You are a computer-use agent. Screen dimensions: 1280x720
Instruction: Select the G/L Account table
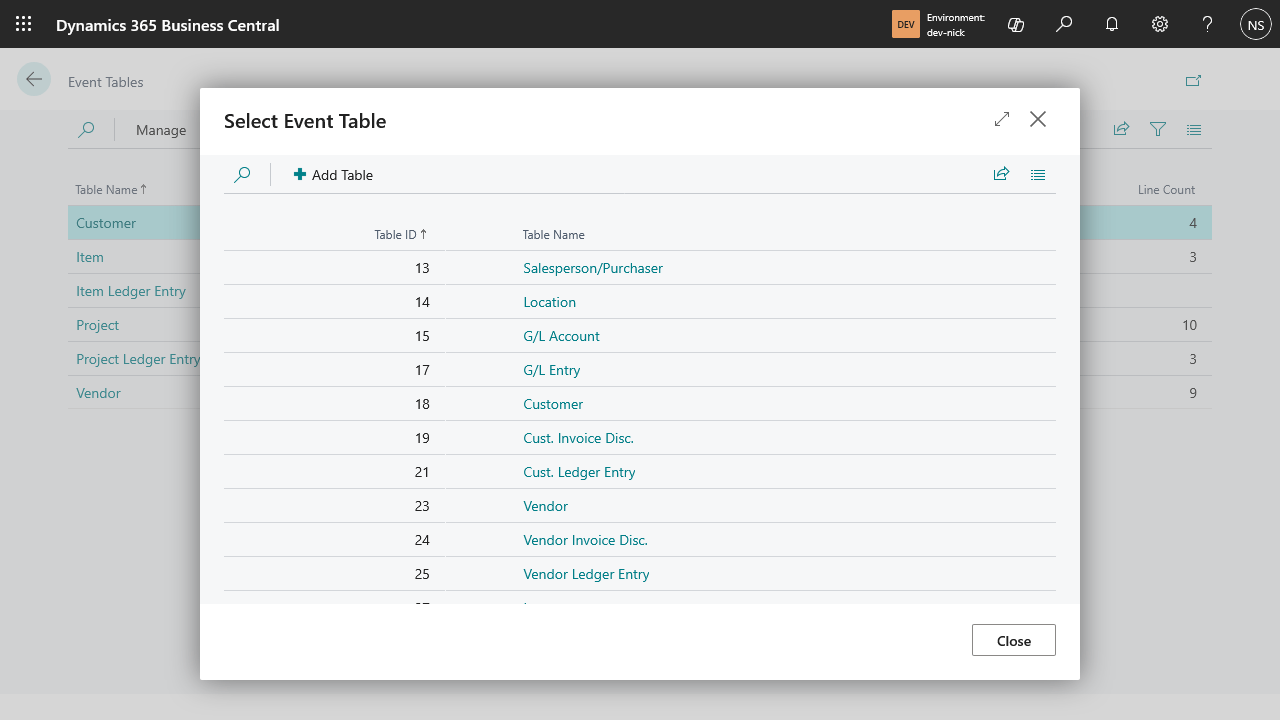coord(561,336)
